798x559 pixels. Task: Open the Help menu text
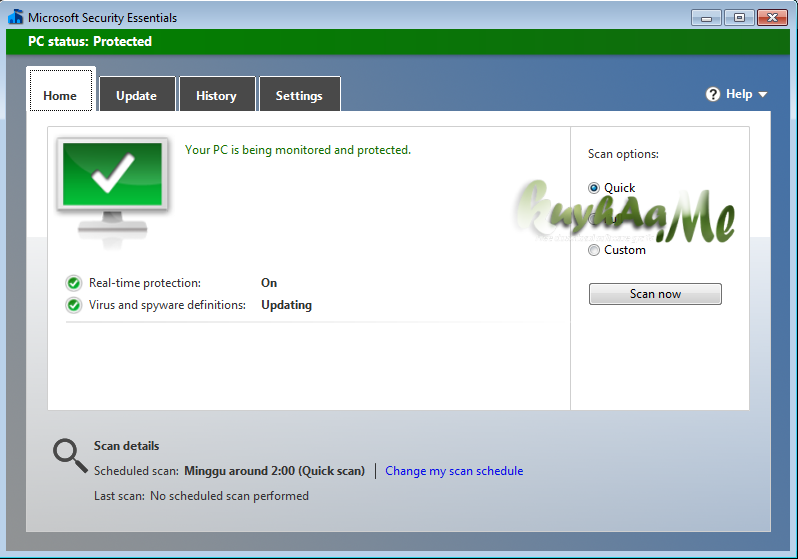pyautogui.click(x=739, y=94)
